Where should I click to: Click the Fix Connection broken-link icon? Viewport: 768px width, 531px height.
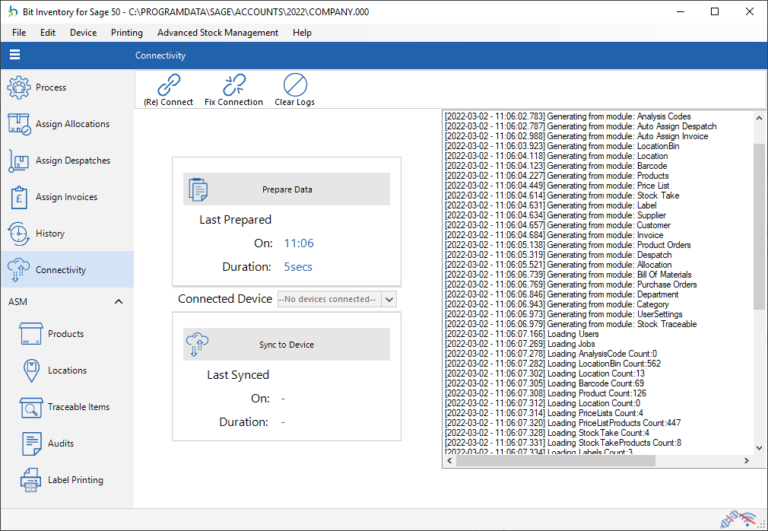[233, 85]
